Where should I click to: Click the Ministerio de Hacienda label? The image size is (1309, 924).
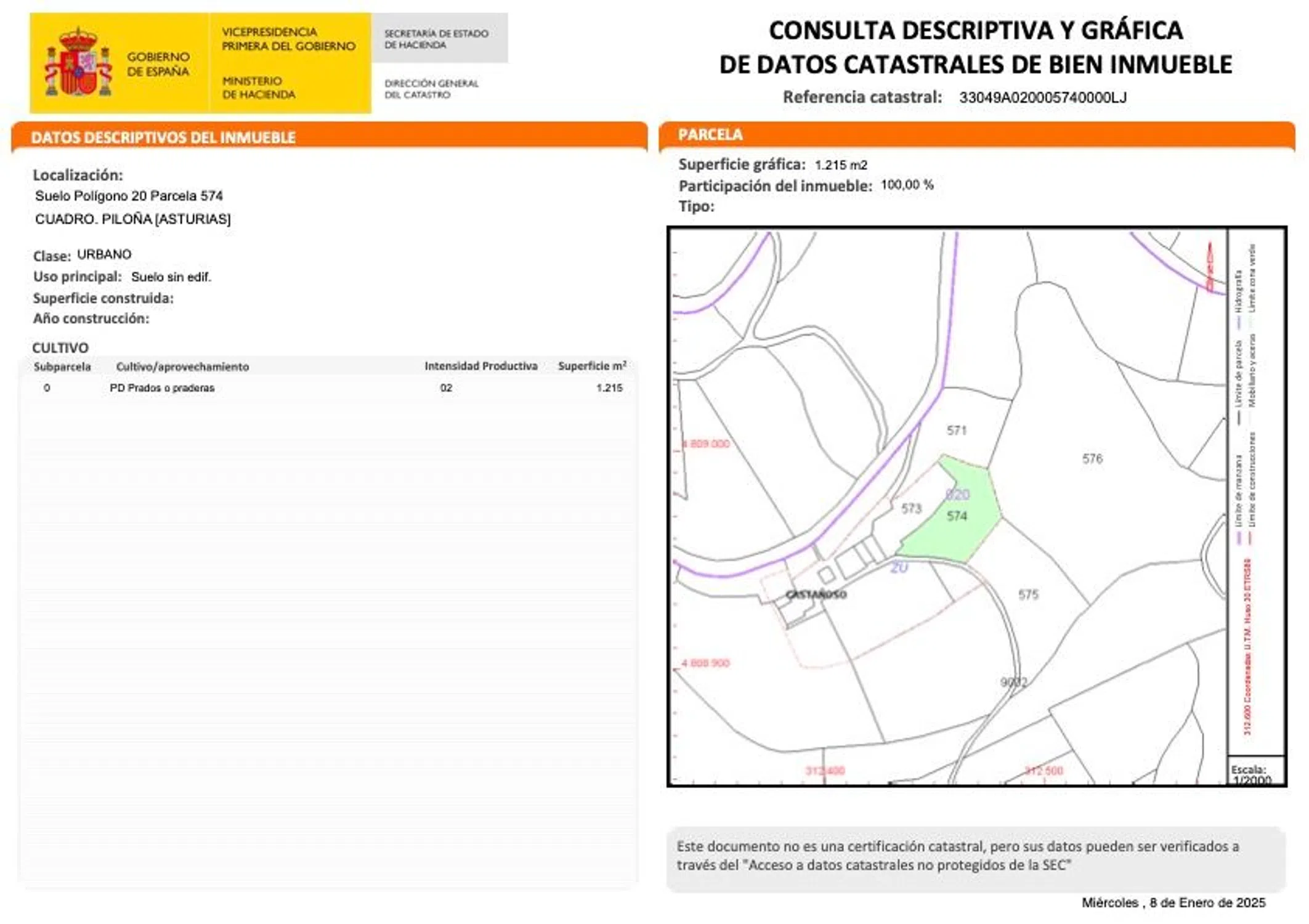258,87
